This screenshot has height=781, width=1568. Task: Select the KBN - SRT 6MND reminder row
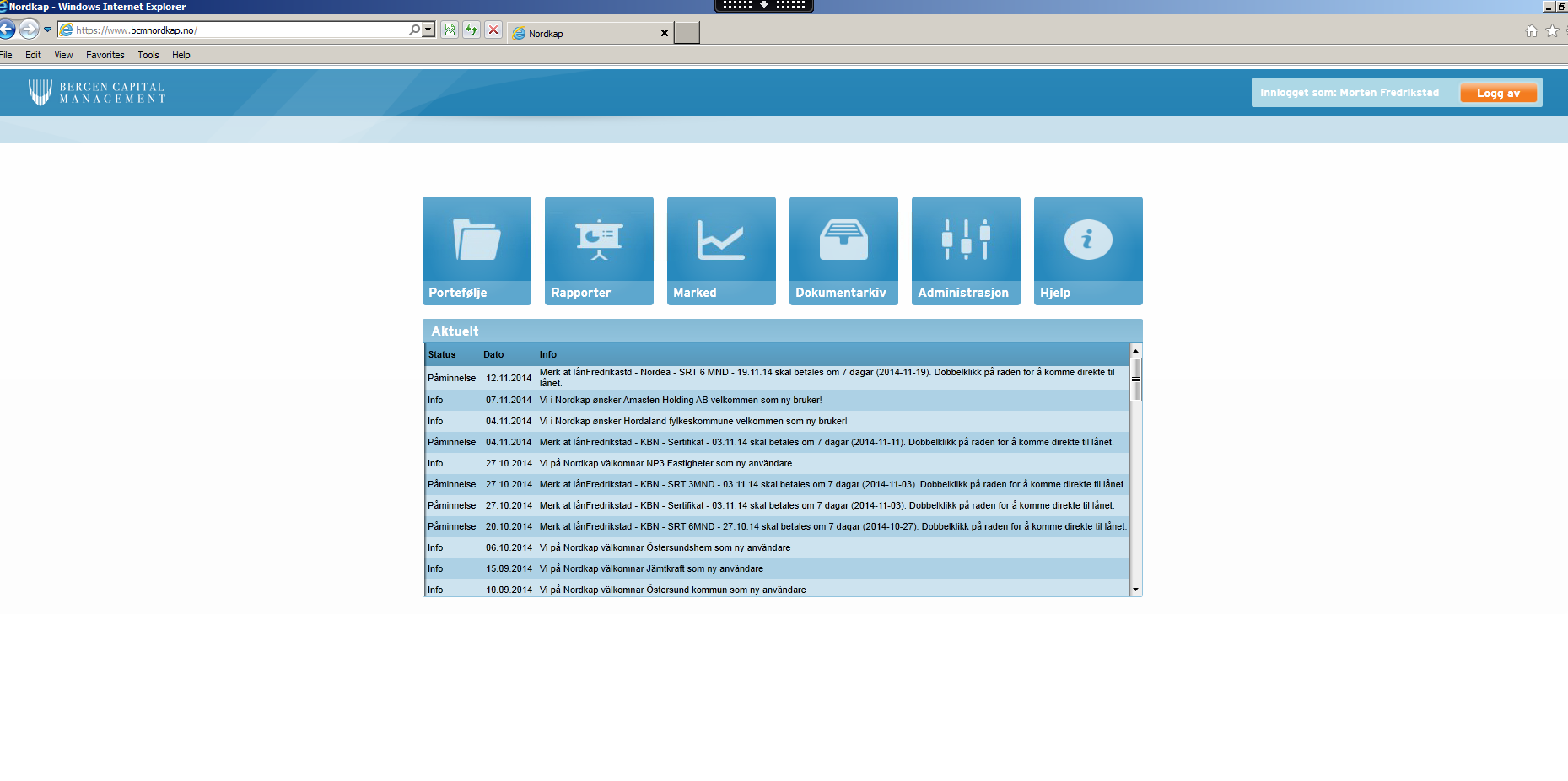(777, 526)
